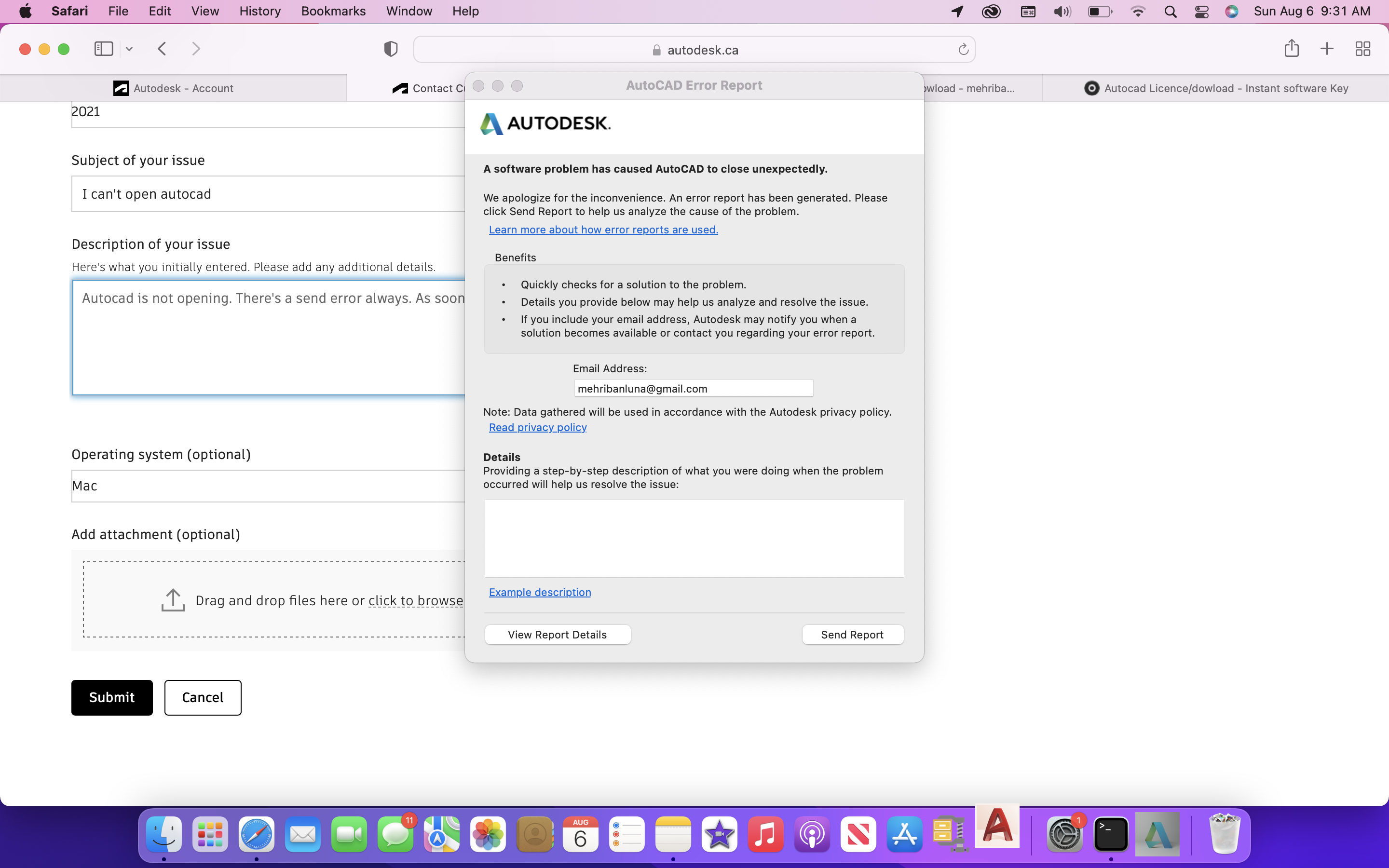
Task: Click the privacy report shield icon
Action: click(390, 49)
